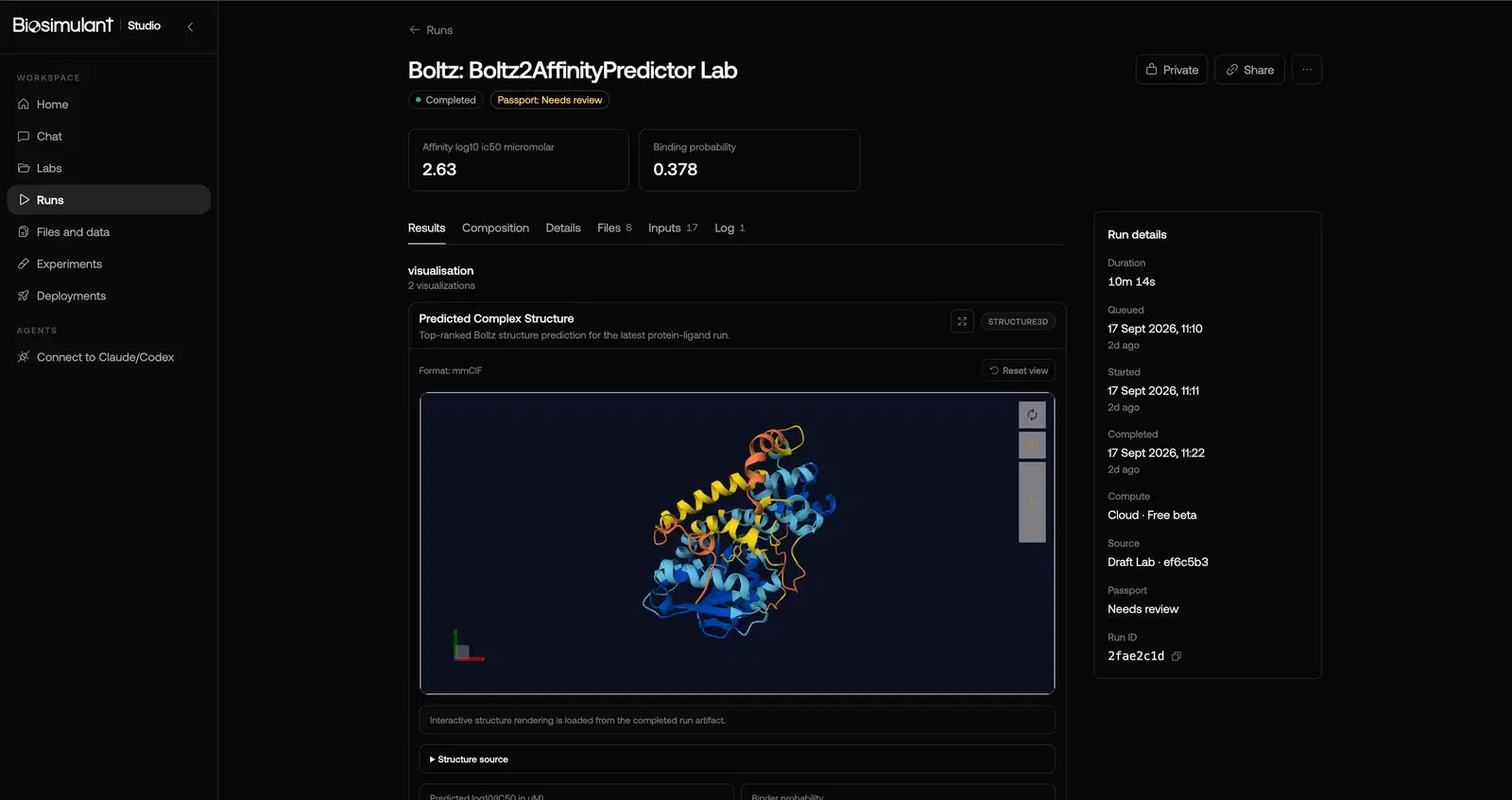Switch to the Details tab

(563, 229)
